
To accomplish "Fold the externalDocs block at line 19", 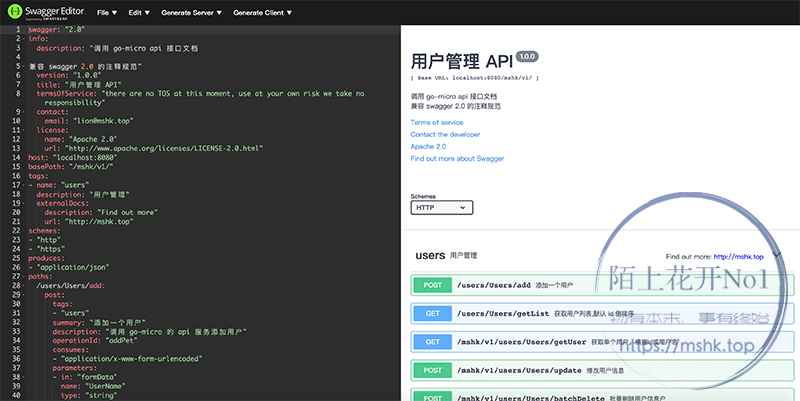I will click(x=24, y=204).
